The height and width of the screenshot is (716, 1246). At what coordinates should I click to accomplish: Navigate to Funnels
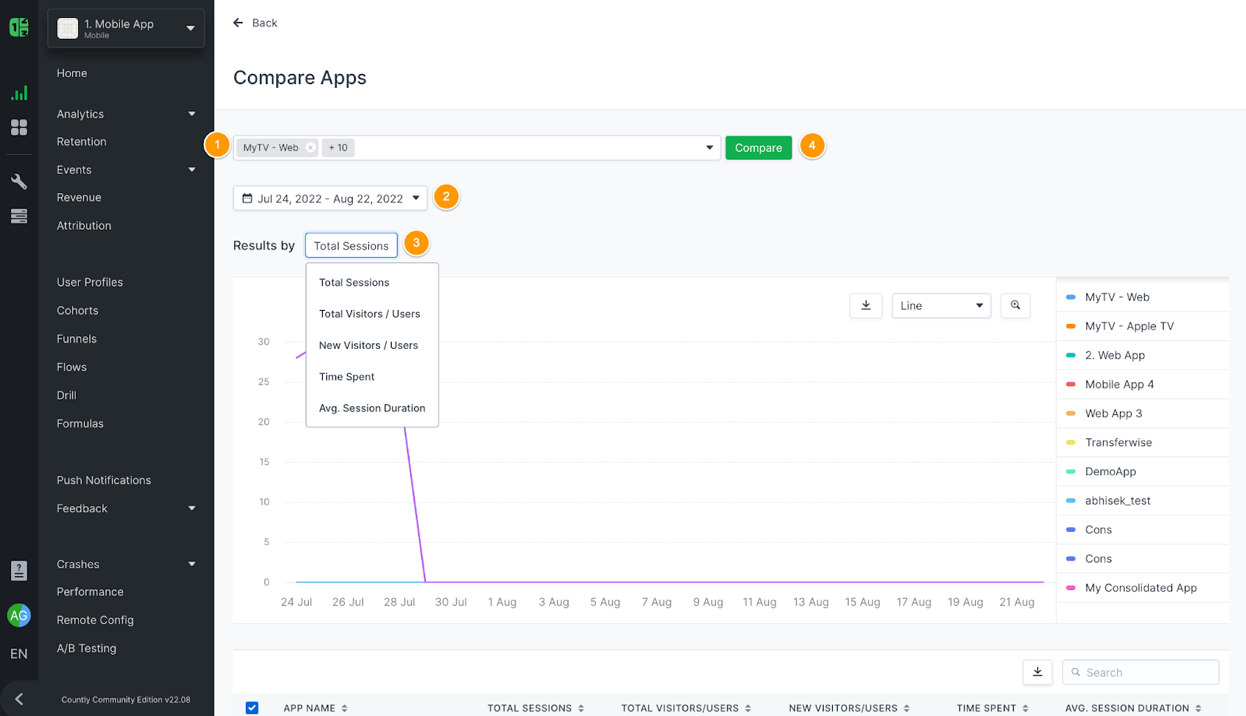click(77, 339)
